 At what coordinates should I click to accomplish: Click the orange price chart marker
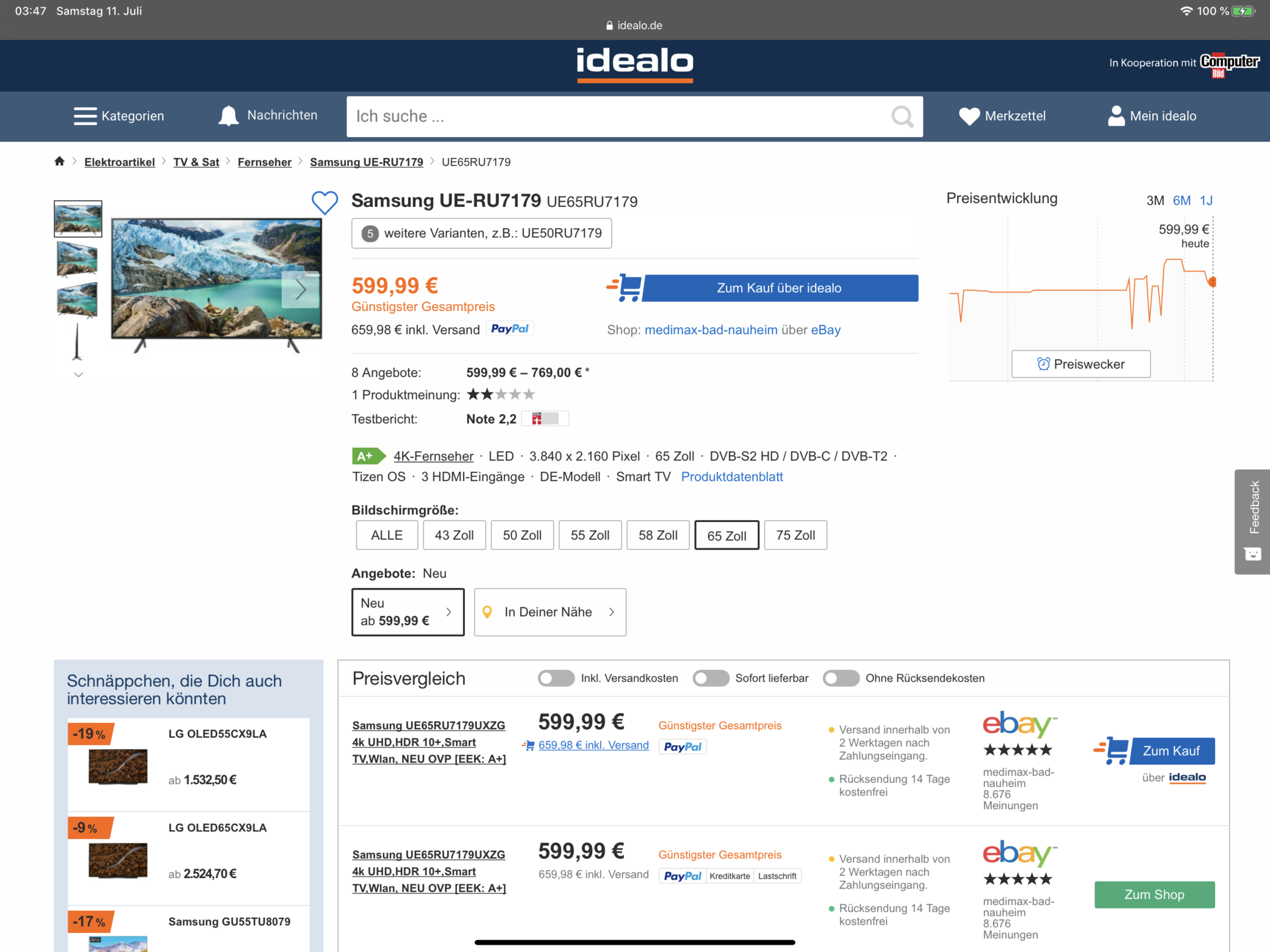click(x=1212, y=282)
